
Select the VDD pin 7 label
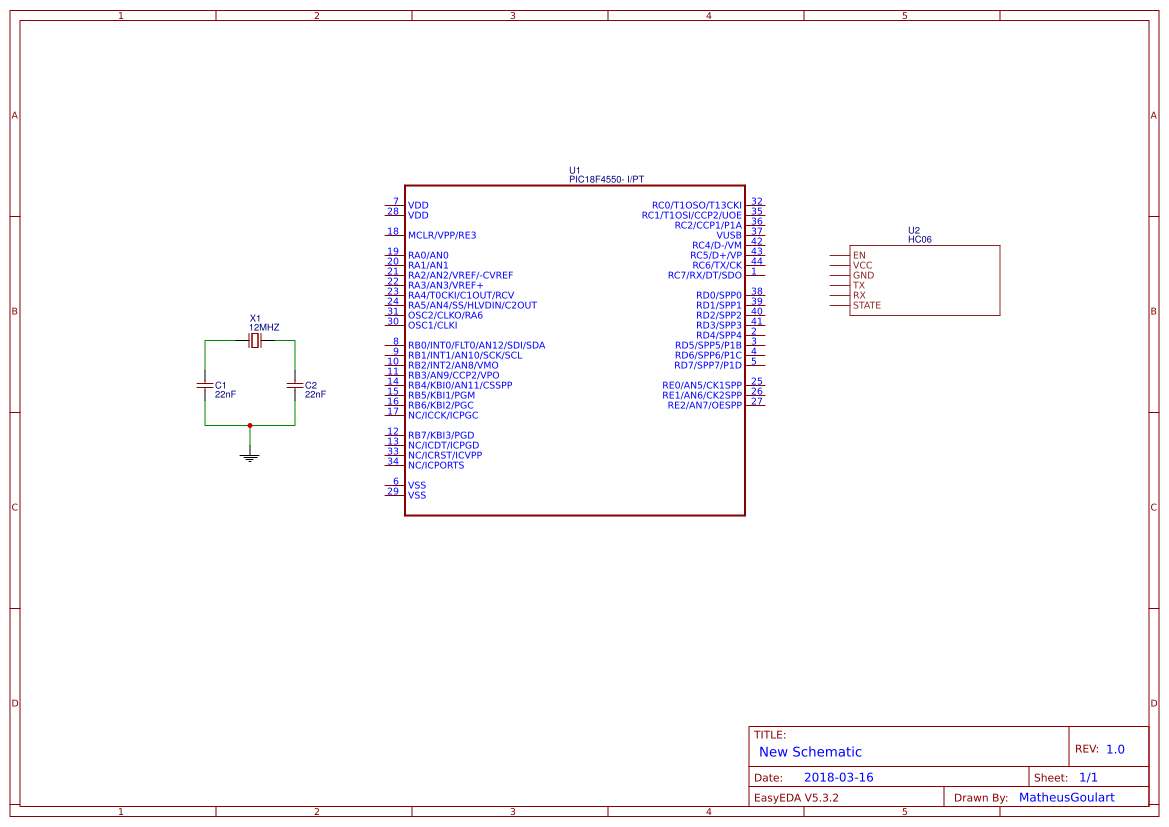point(416,205)
